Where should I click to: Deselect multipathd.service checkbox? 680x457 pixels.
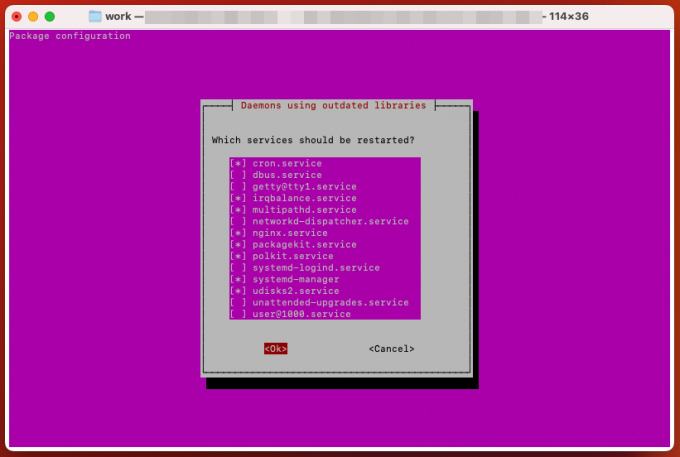237,210
